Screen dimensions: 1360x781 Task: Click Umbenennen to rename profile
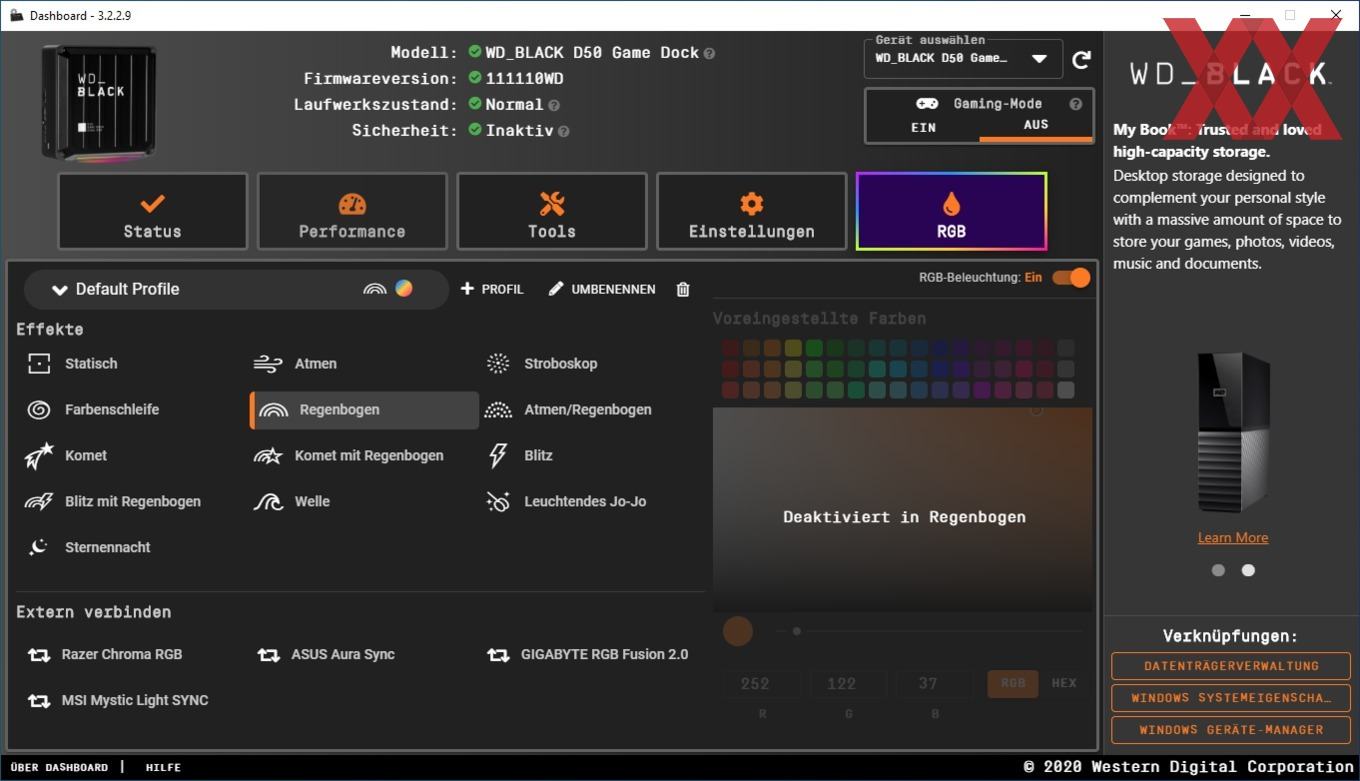point(602,289)
